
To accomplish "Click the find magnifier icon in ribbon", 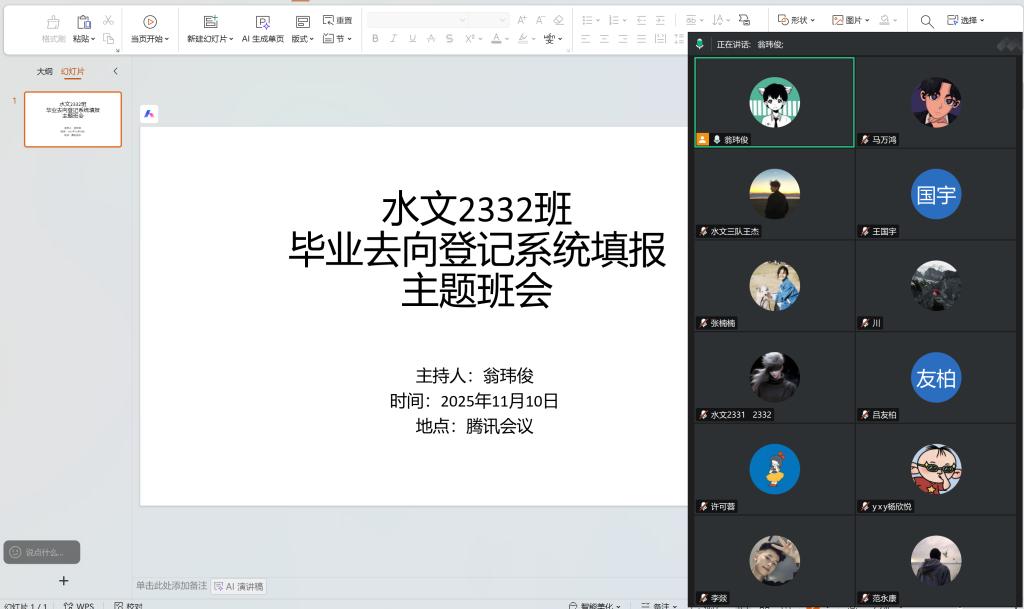I will click(x=927, y=21).
